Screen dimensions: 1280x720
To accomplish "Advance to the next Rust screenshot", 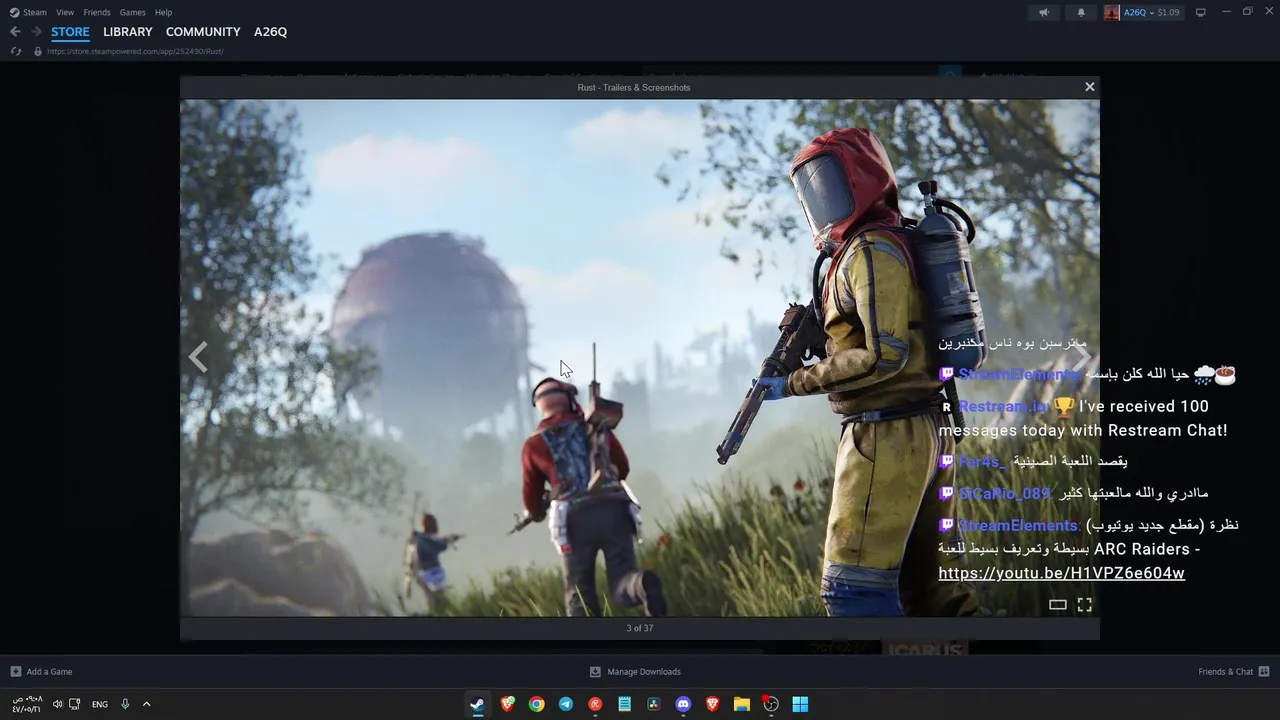I will [x=1081, y=357].
